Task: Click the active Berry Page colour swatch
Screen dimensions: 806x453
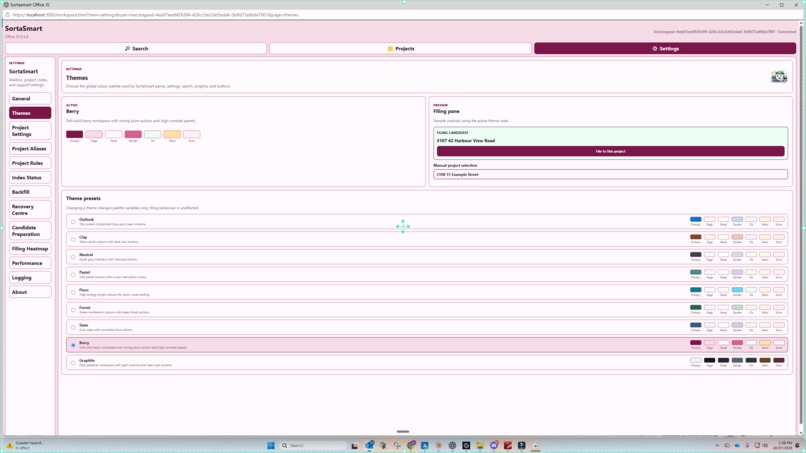Action: point(94,134)
